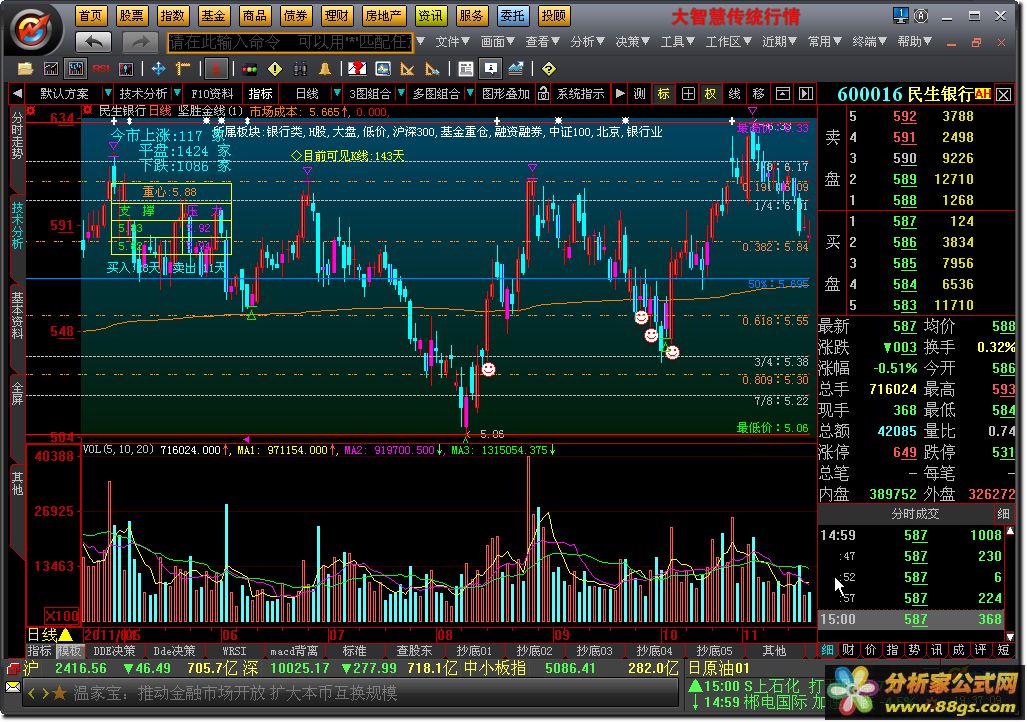Click the yellow diamond exclamation warning icon
1027x722 pixels.
point(275,69)
